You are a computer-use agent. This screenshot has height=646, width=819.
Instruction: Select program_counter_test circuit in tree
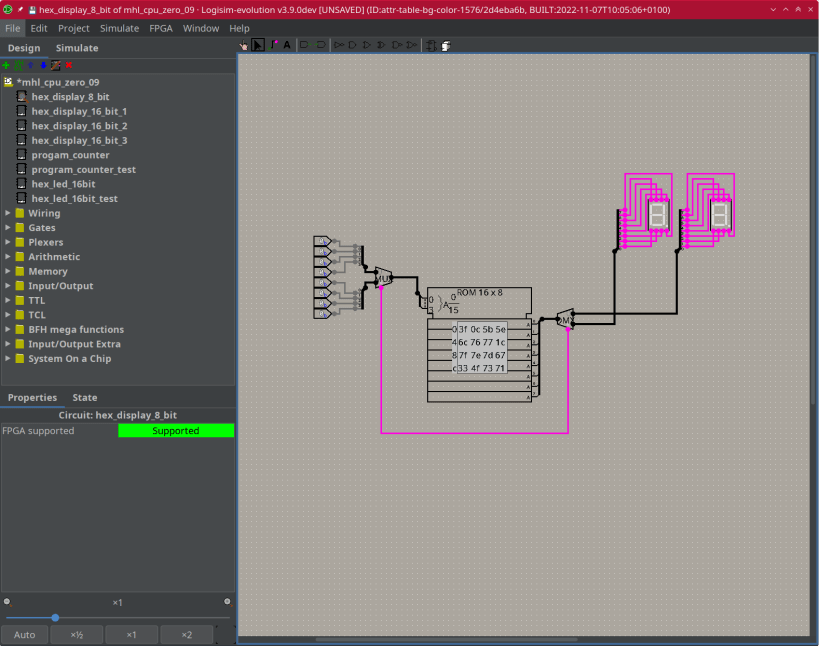(x=83, y=170)
